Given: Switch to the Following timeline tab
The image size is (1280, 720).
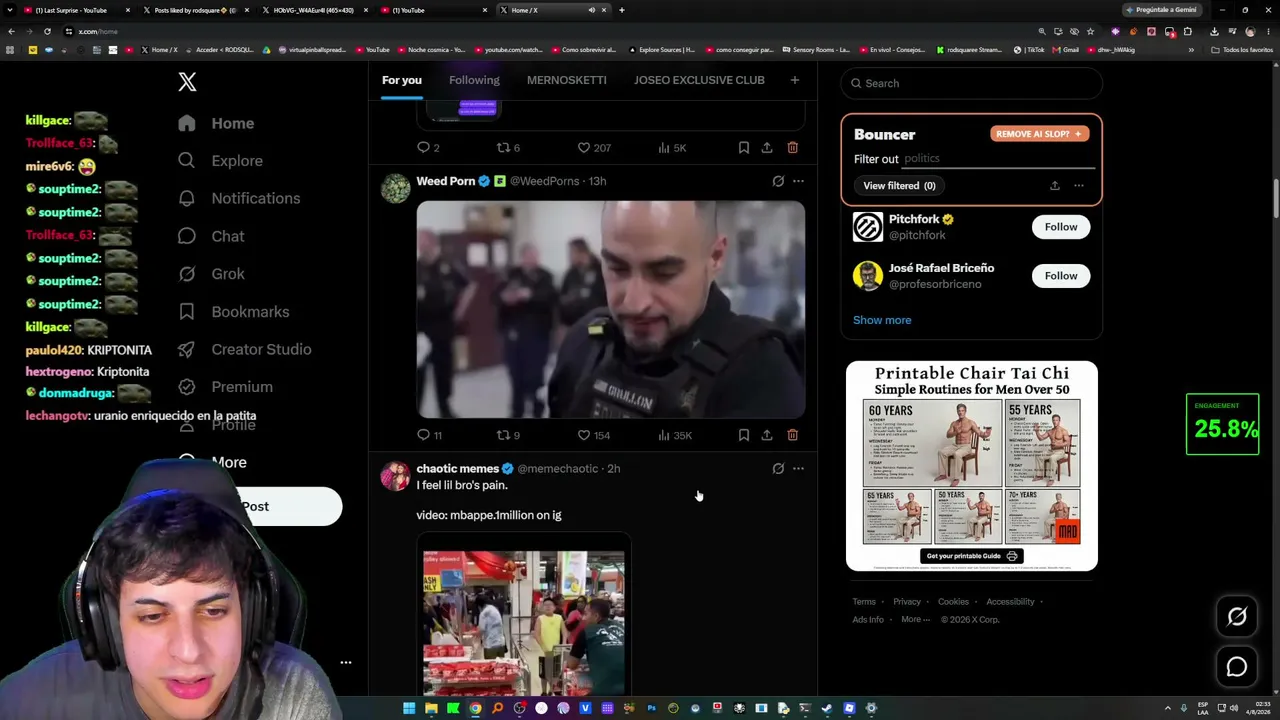Looking at the screenshot, I should click(474, 80).
